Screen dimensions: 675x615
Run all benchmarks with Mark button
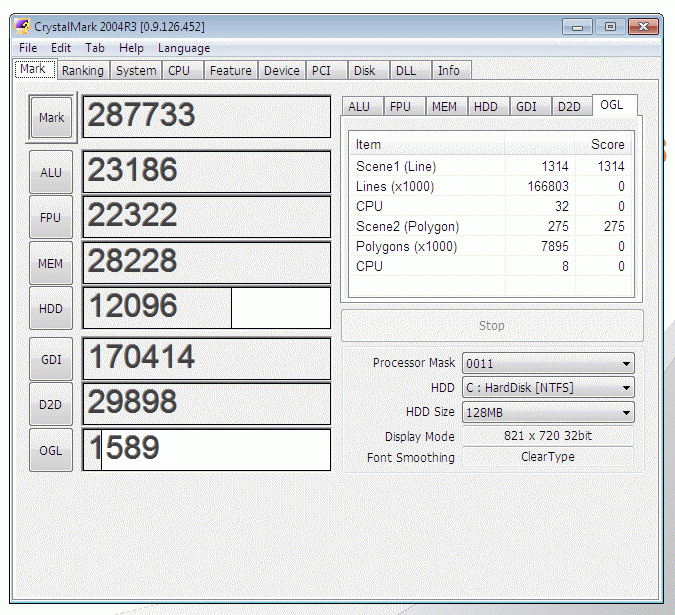click(51, 117)
